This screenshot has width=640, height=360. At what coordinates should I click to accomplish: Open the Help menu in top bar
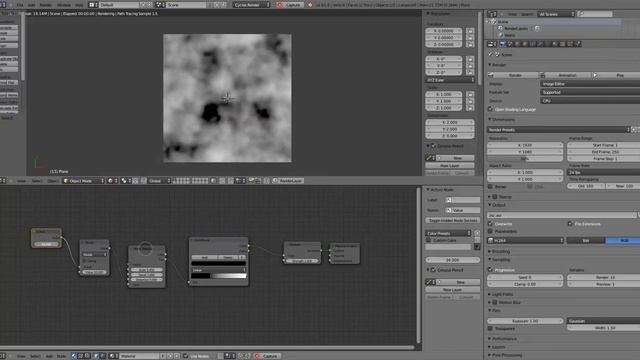(x=79, y=5)
